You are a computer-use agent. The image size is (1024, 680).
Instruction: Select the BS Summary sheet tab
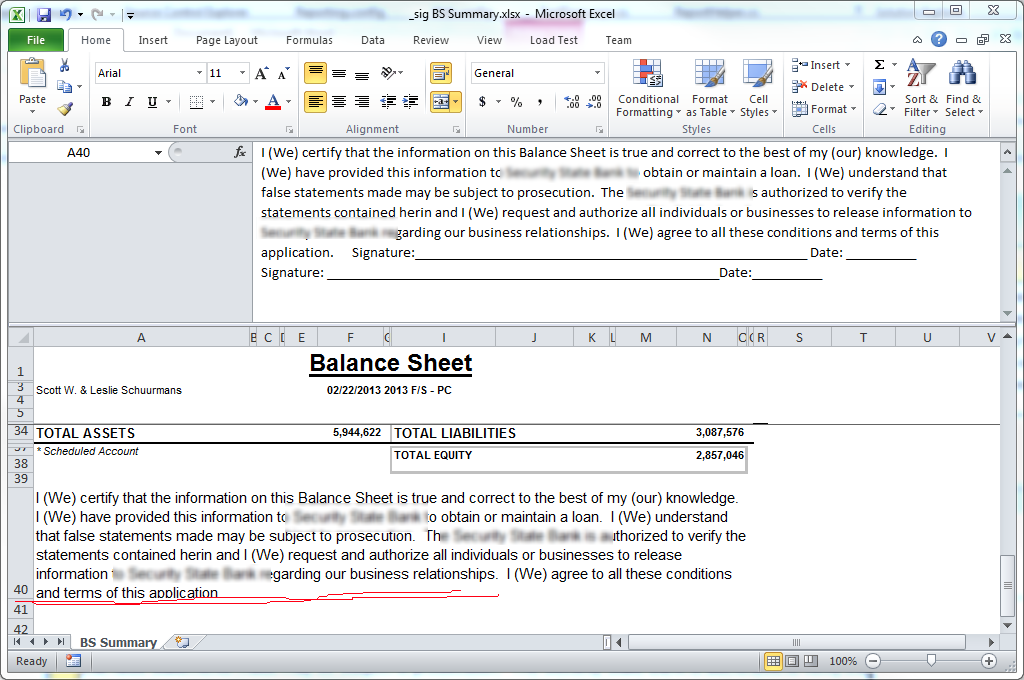118,642
